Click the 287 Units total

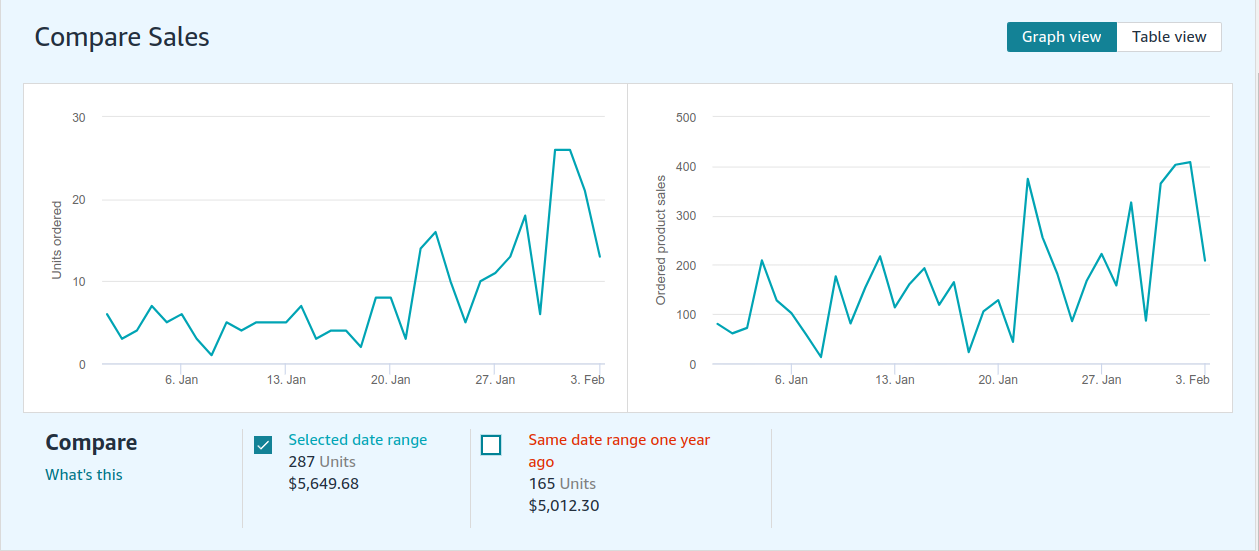click(x=321, y=462)
